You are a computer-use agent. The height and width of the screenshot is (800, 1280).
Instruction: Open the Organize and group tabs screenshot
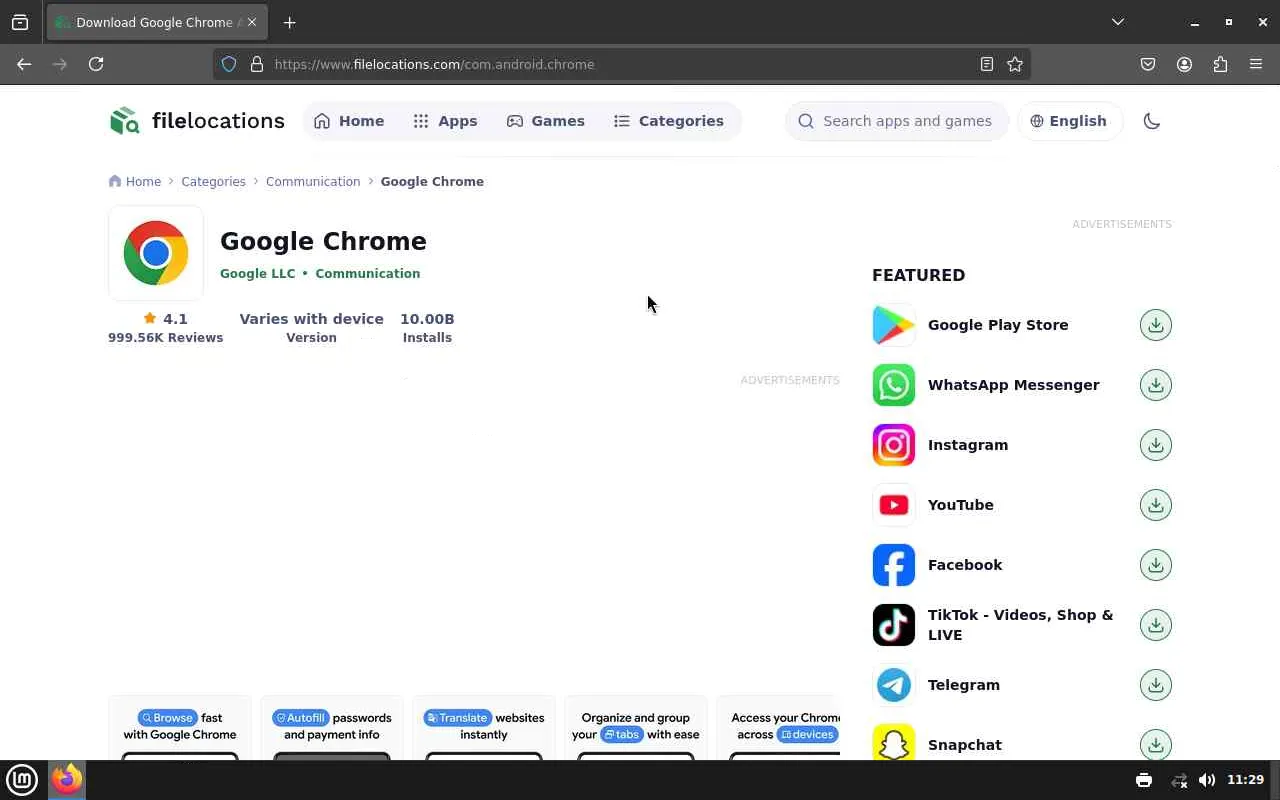[636, 728]
